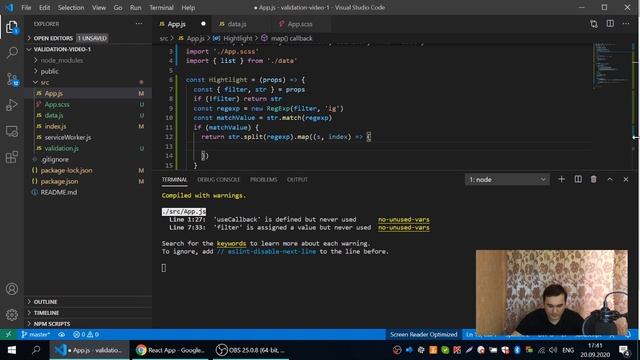Click the unsaved dot on App.js tab
Viewport: 640px width, 360px height.
coord(203,24)
